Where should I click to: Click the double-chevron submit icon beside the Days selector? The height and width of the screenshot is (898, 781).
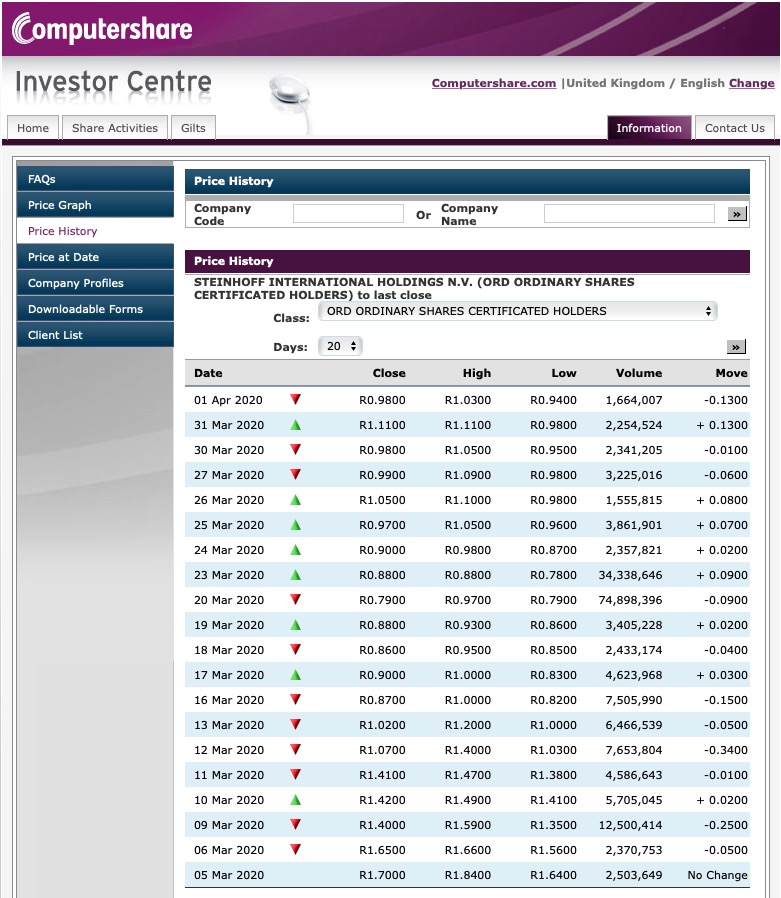[x=736, y=346]
